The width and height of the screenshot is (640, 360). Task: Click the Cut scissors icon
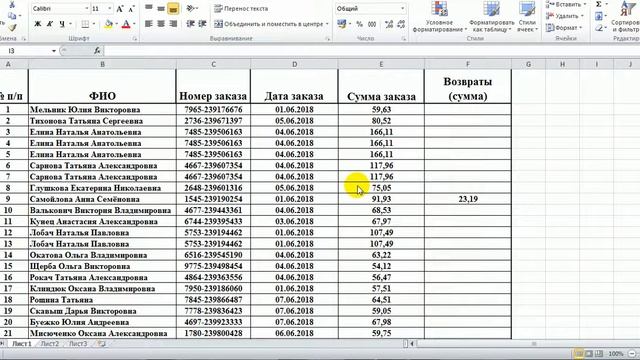(12, 5)
